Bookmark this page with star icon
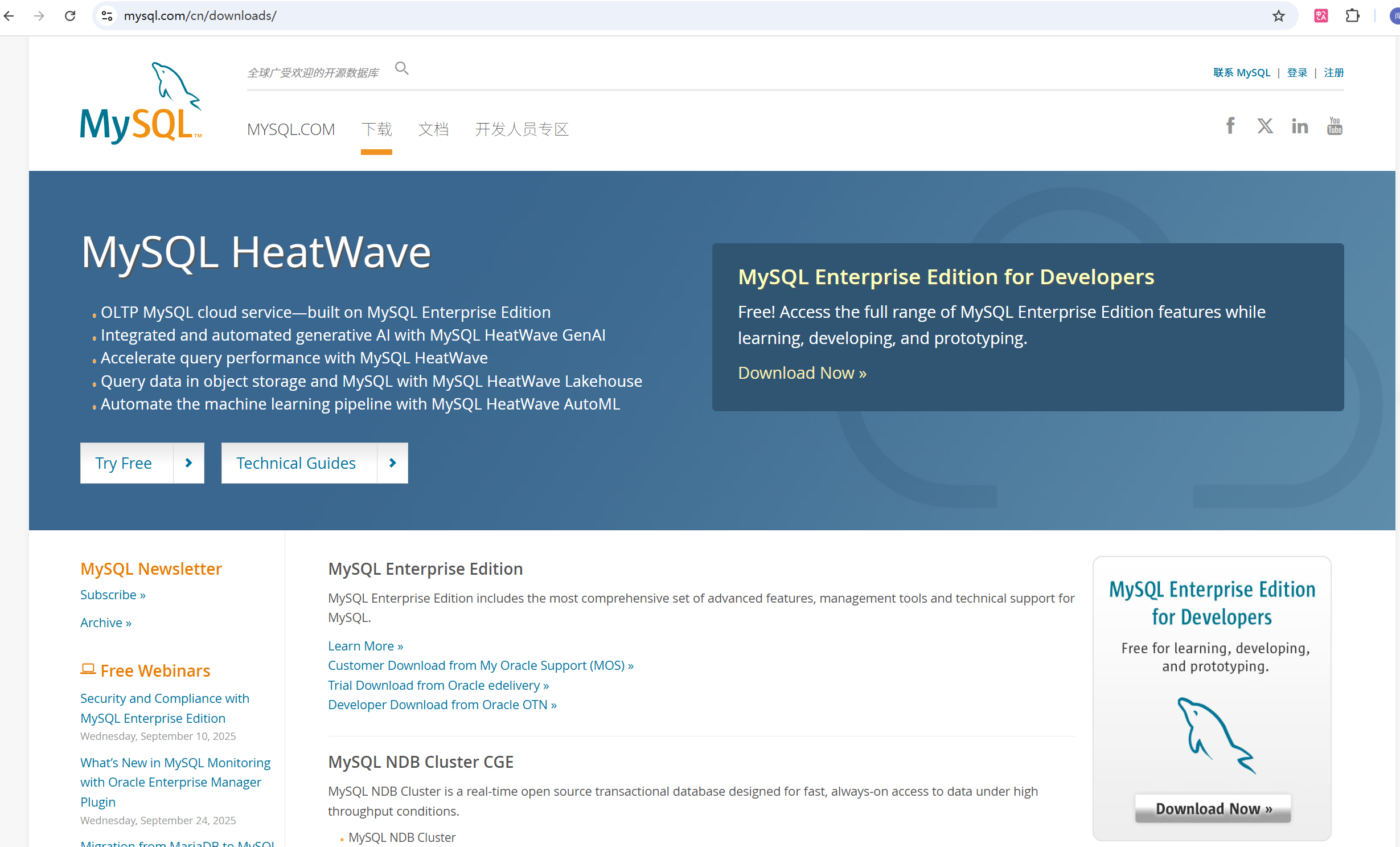 point(1279,16)
